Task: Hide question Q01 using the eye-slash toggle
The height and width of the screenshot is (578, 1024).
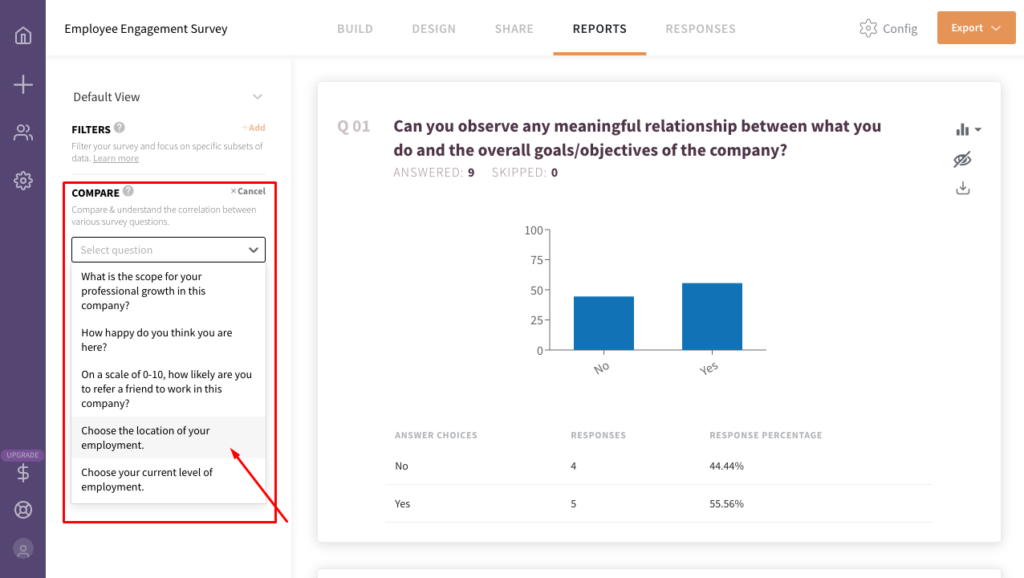Action: point(962,158)
